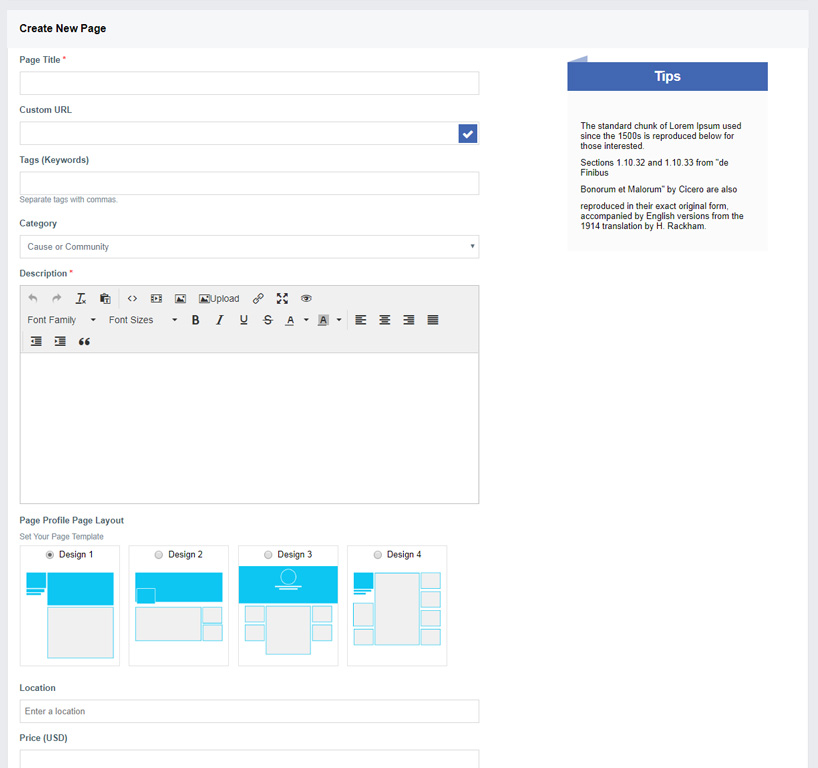Apply italic formatting in the editor
The image size is (818, 768).
point(220,320)
